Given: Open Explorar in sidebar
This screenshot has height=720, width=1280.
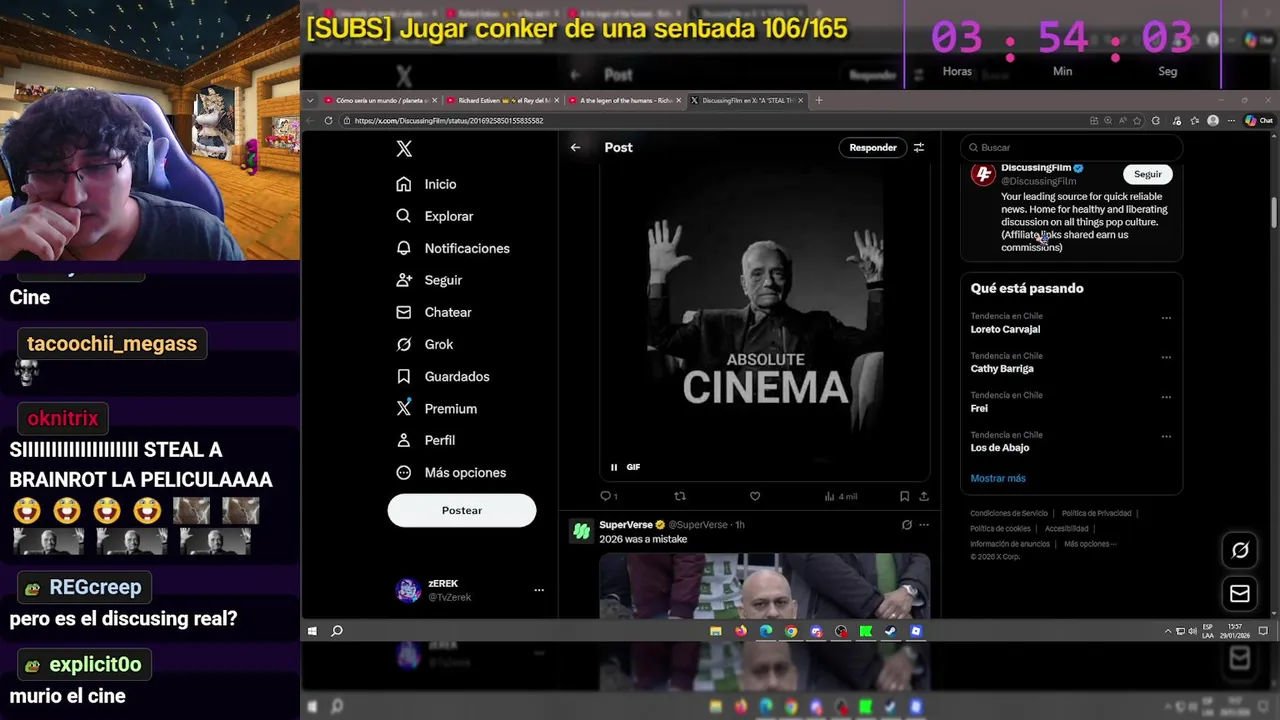Looking at the screenshot, I should click(434, 216).
